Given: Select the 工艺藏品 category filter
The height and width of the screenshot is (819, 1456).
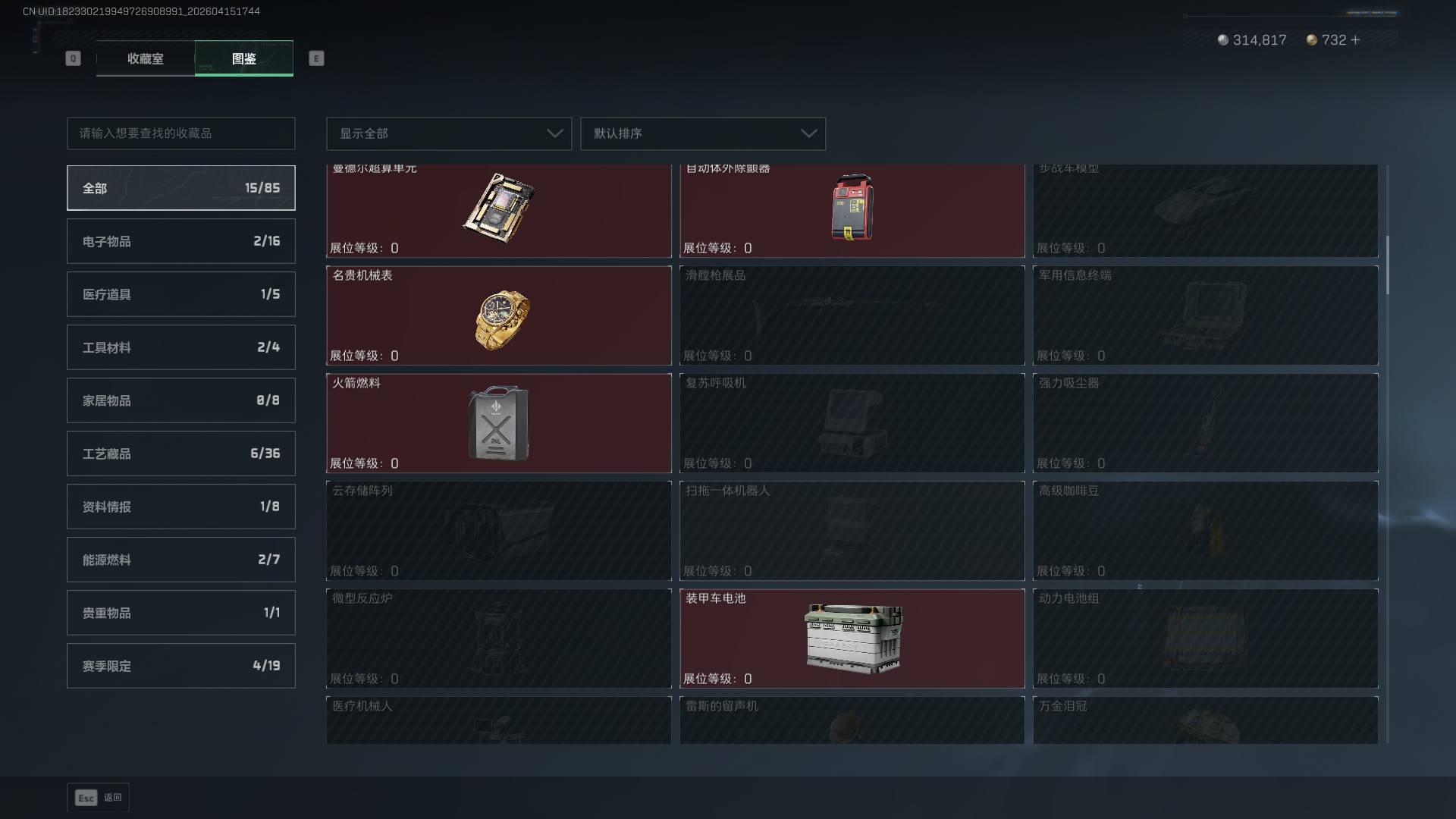Looking at the screenshot, I should 181,453.
